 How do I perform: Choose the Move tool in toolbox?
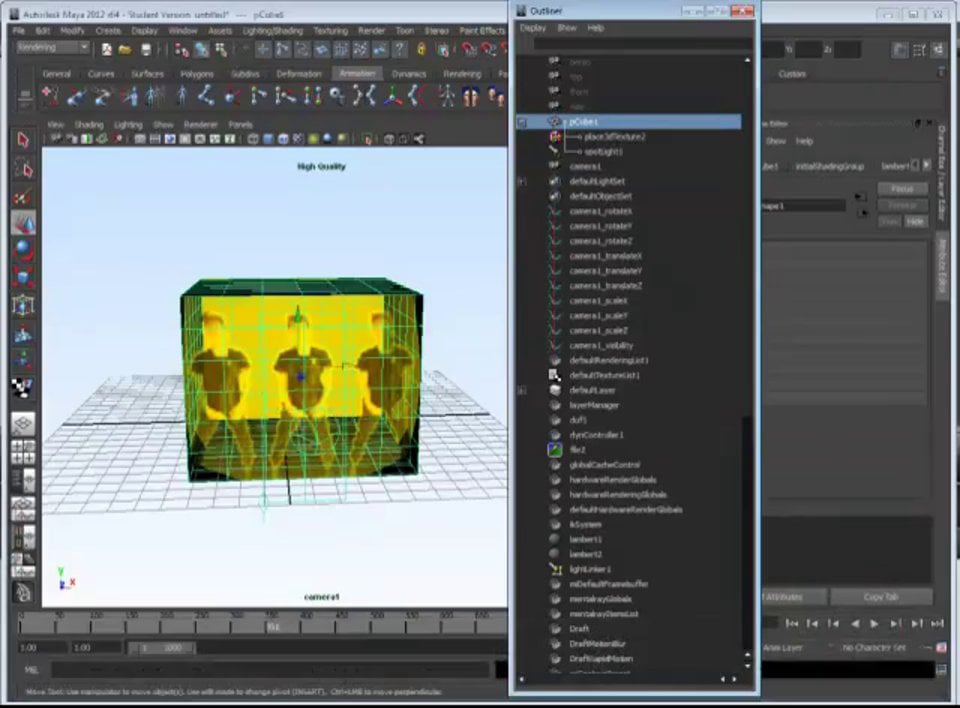[23, 223]
